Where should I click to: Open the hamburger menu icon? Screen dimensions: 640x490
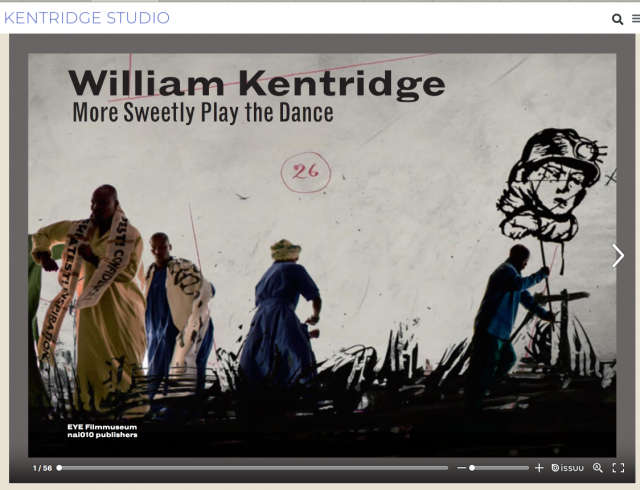coord(636,18)
